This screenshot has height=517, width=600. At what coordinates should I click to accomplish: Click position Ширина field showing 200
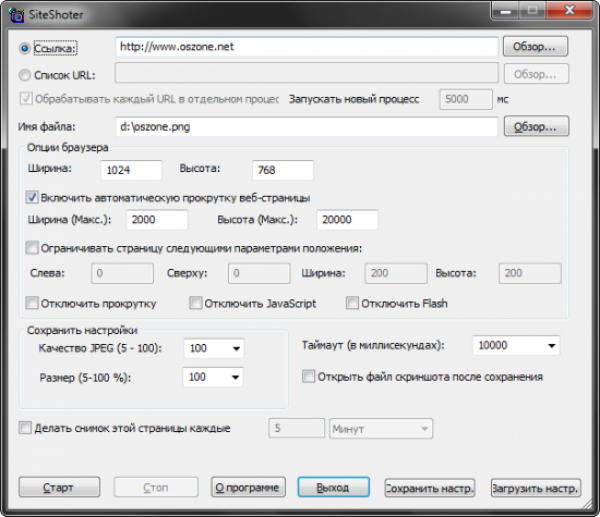click(396, 273)
